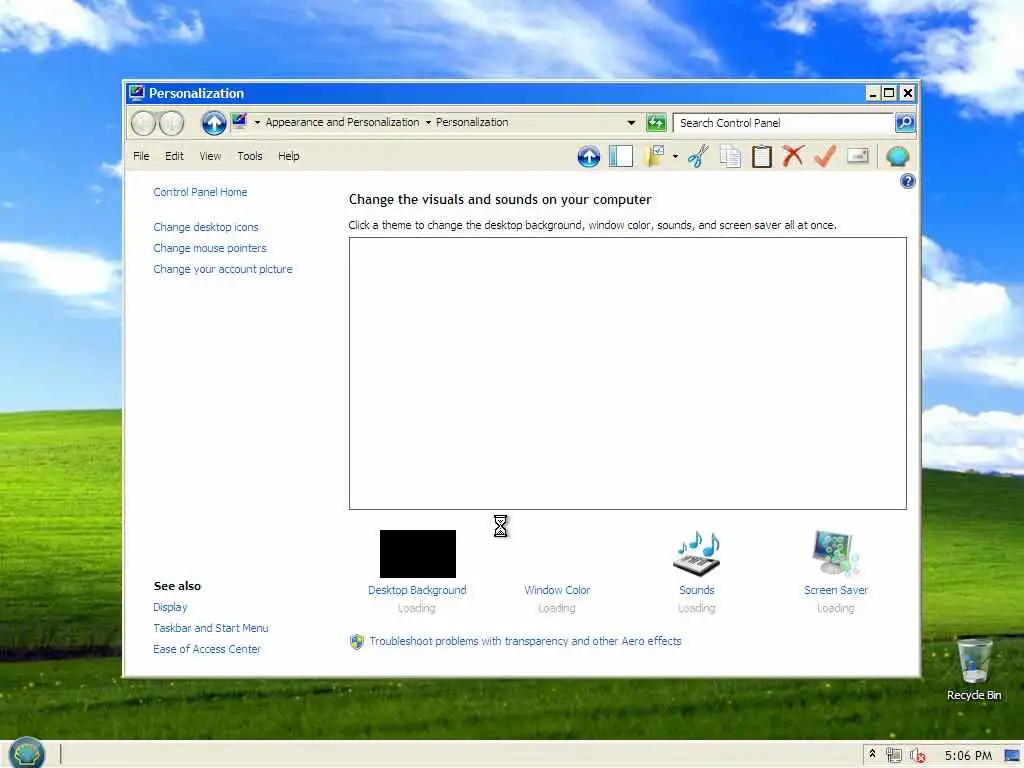The width and height of the screenshot is (1024, 768).
Task: Open the folder options icon dropdown arrow
Action: (x=675, y=157)
